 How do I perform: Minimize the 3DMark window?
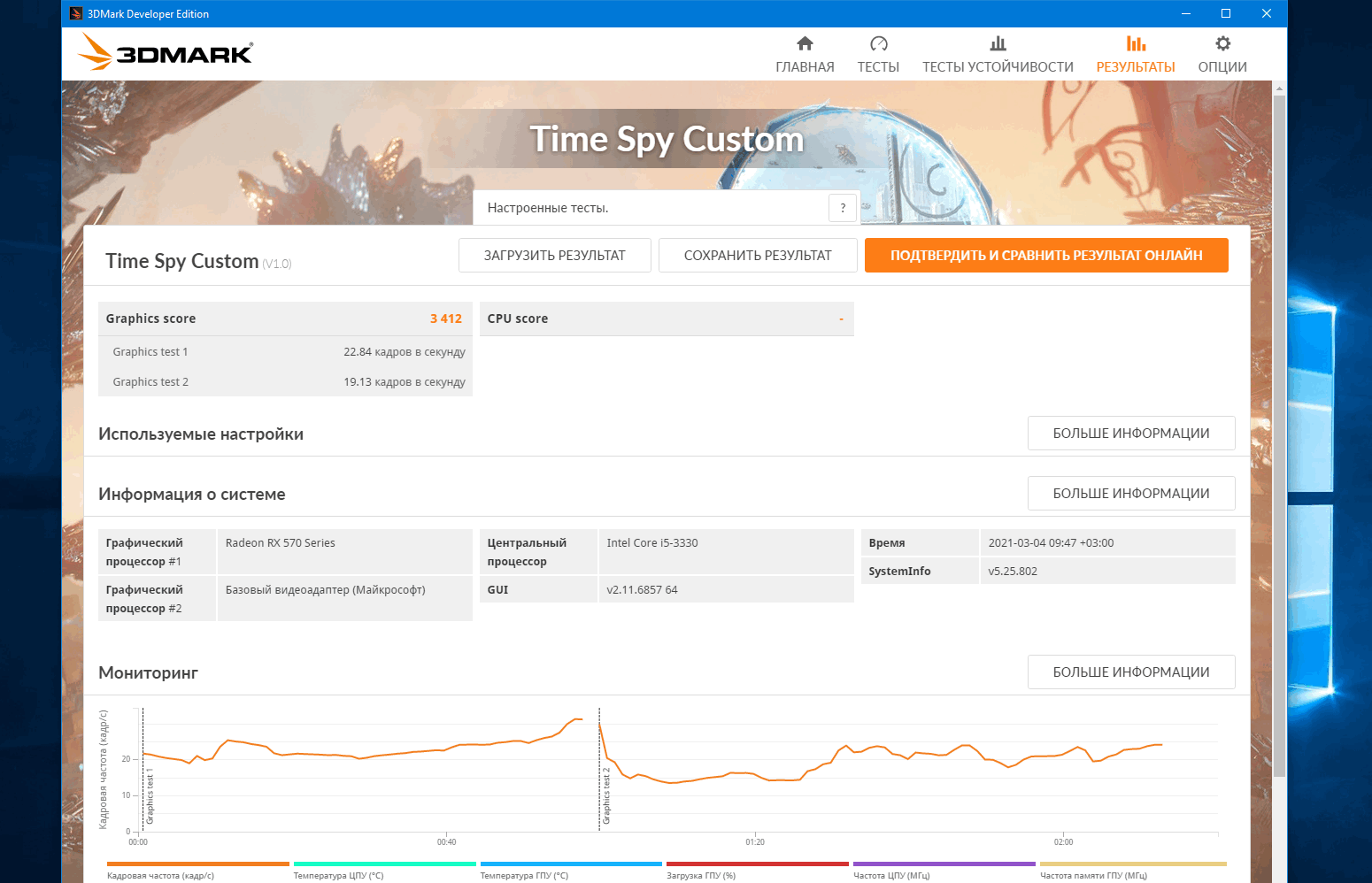pos(1185,13)
